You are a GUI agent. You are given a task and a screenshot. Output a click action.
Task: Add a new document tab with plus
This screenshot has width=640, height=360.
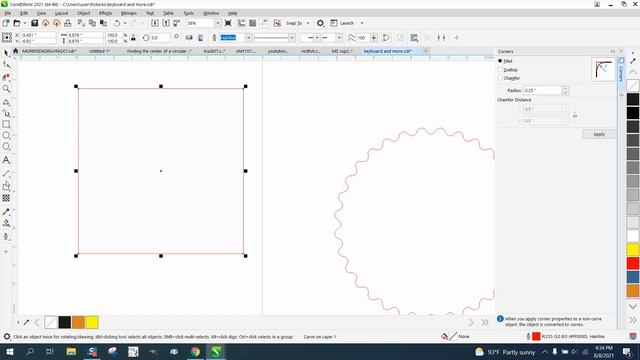pyautogui.click(x=426, y=51)
